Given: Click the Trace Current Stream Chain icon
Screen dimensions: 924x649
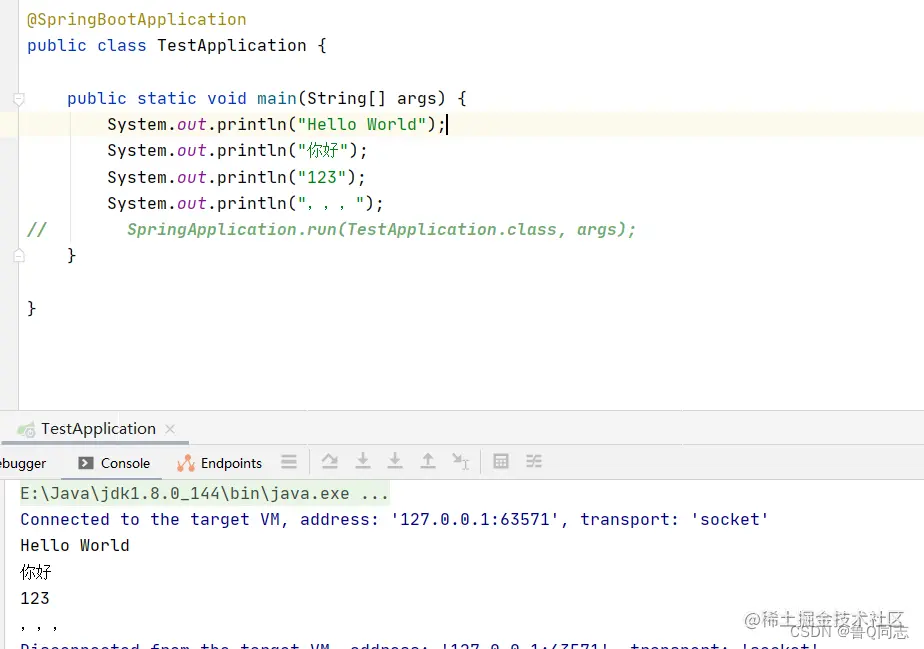Looking at the screenshot, I should pos(534,461).
